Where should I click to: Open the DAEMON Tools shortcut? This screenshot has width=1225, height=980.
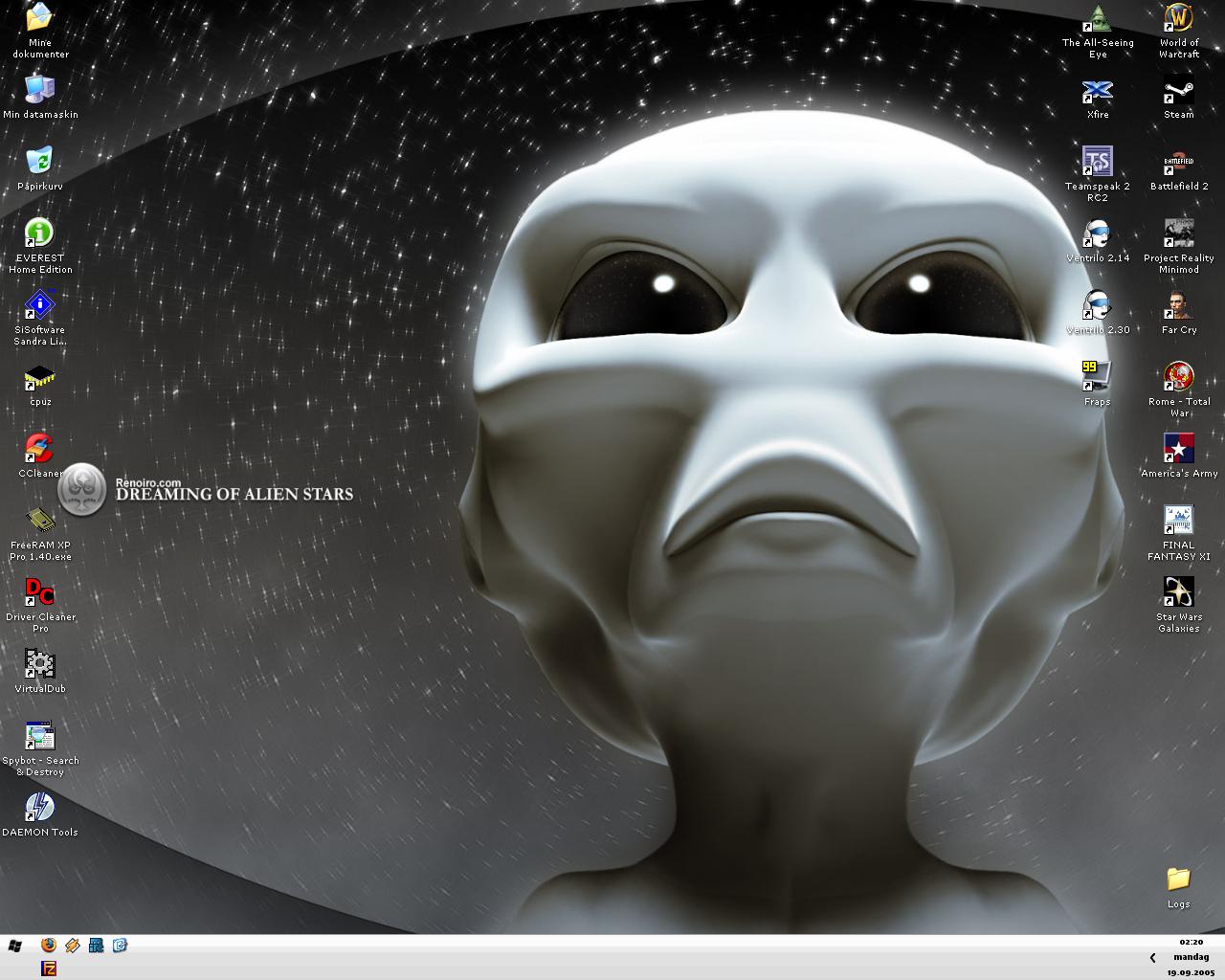pos(39,808)
